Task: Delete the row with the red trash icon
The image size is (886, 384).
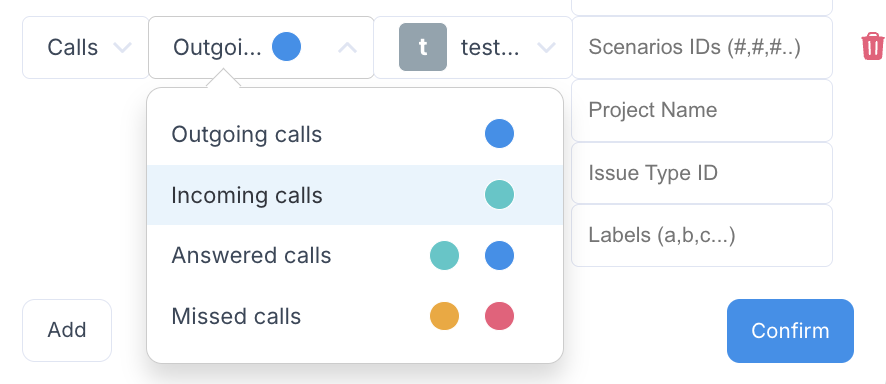Action: 872,46
